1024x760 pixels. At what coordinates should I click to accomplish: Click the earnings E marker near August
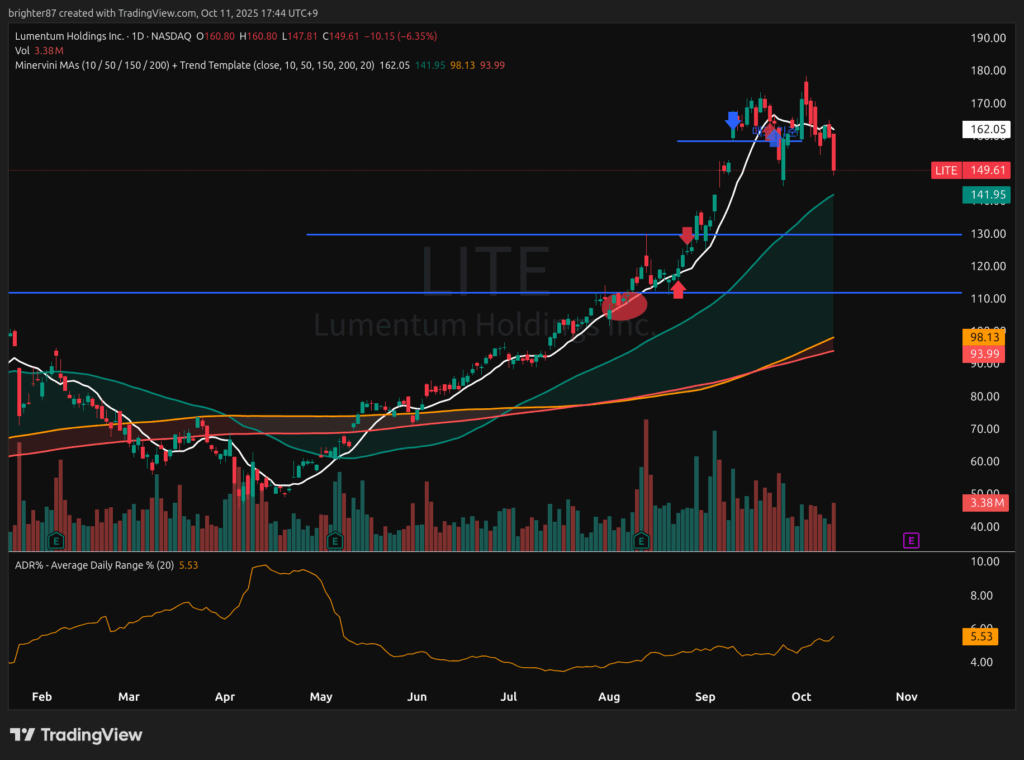coord(643,541)
